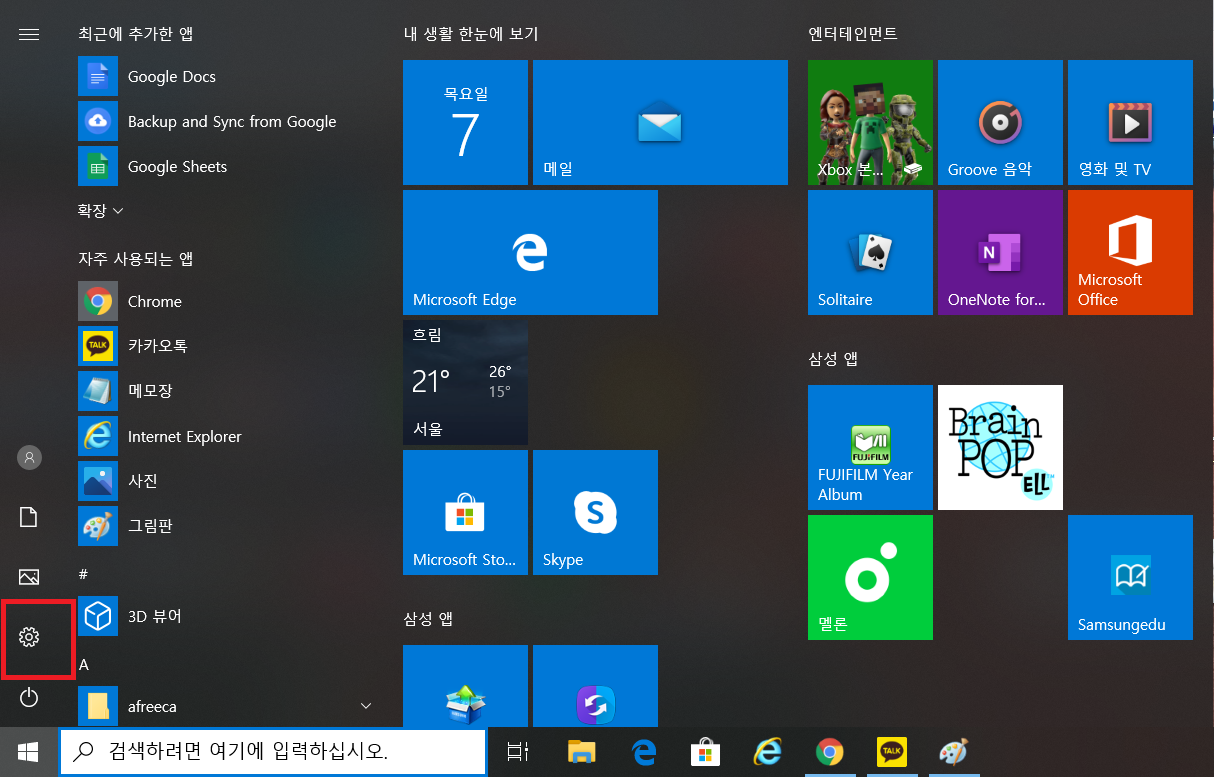Open the Xbox tile
Viewport: 1214px width, 777px height.
(870, 122)
